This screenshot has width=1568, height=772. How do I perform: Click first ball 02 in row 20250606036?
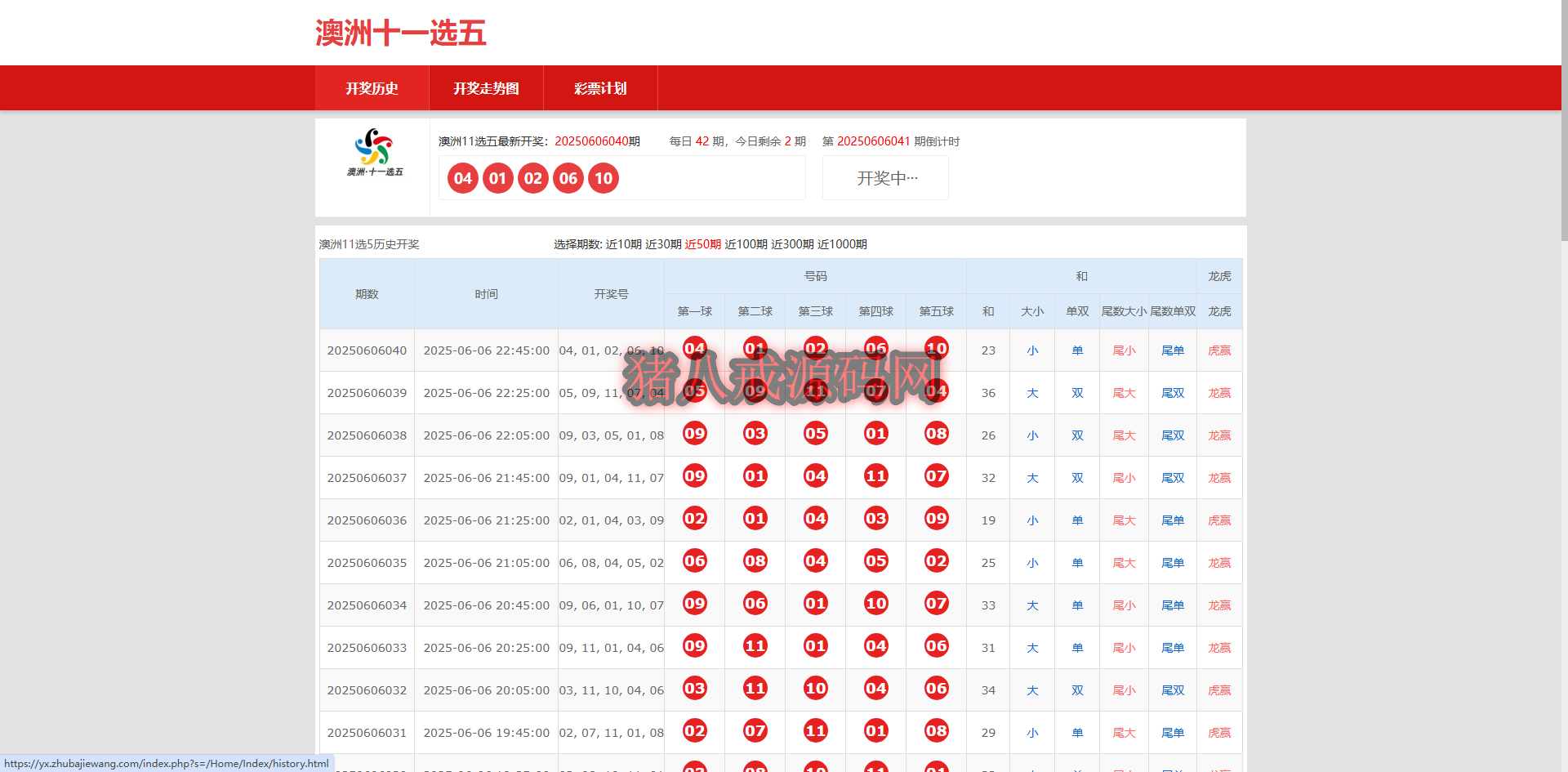pos(695,519)
